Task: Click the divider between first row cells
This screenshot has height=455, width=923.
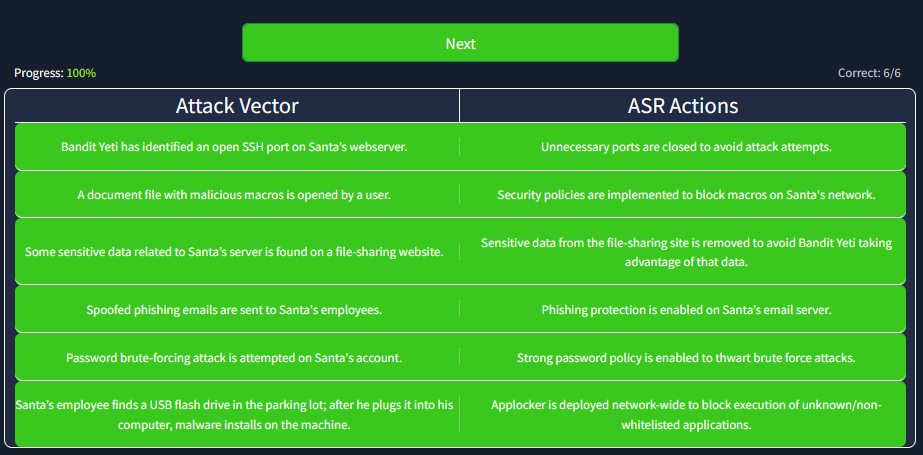Action: point(460,147)
